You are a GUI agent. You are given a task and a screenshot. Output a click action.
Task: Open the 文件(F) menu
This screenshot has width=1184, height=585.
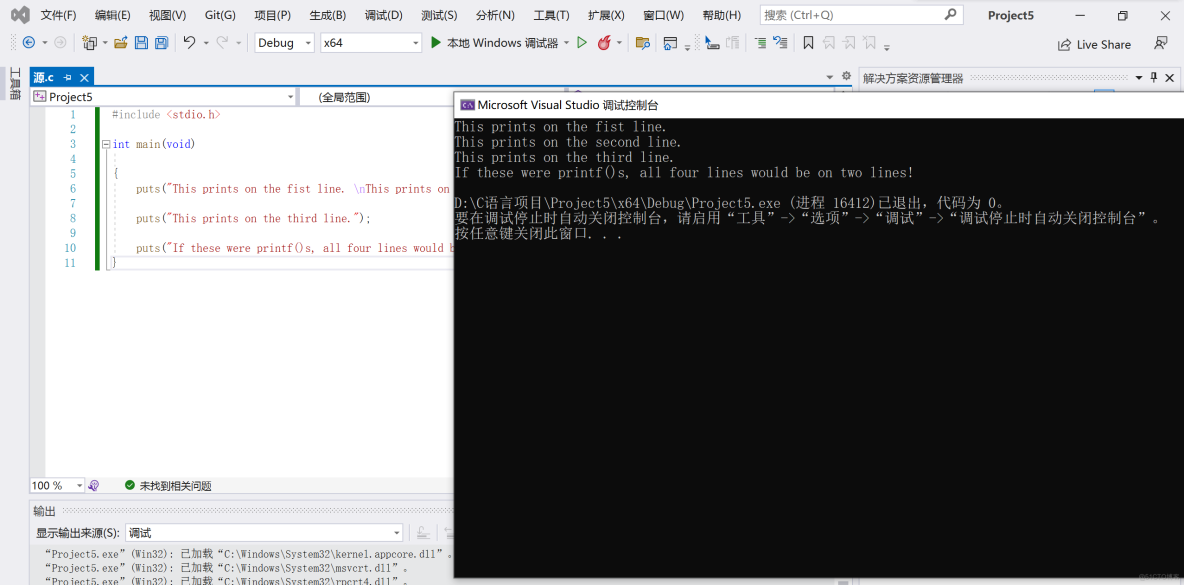point(58,15)
